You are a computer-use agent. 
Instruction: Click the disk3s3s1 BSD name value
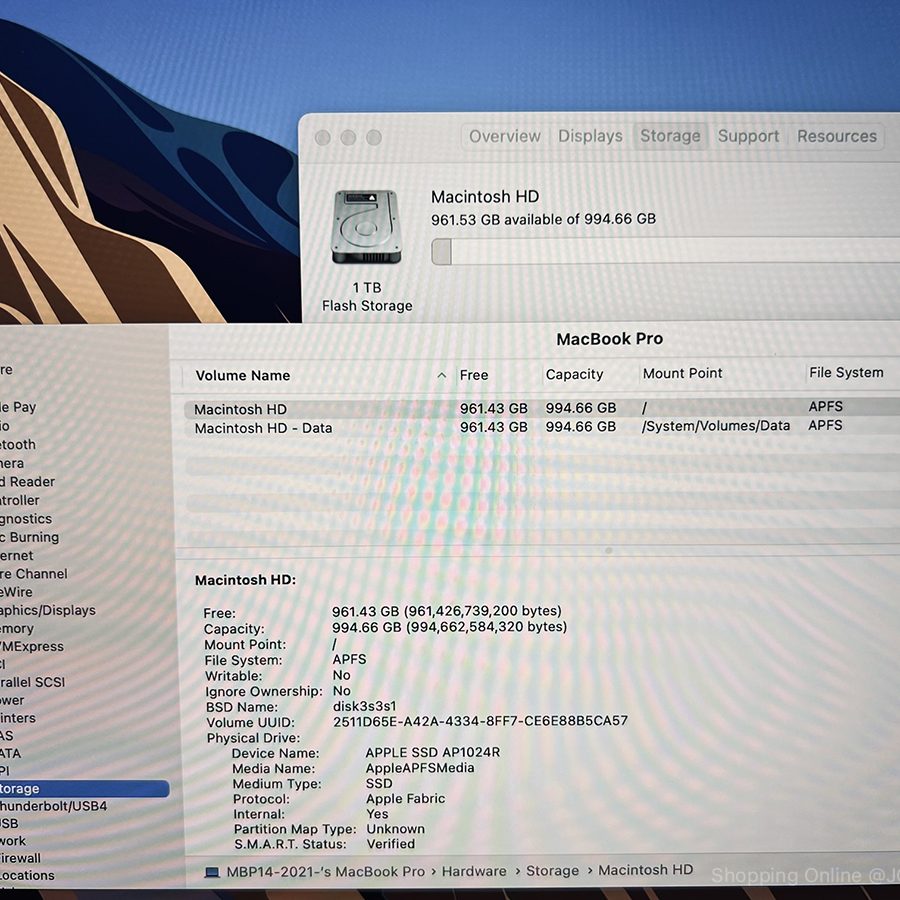click(364, 706)
